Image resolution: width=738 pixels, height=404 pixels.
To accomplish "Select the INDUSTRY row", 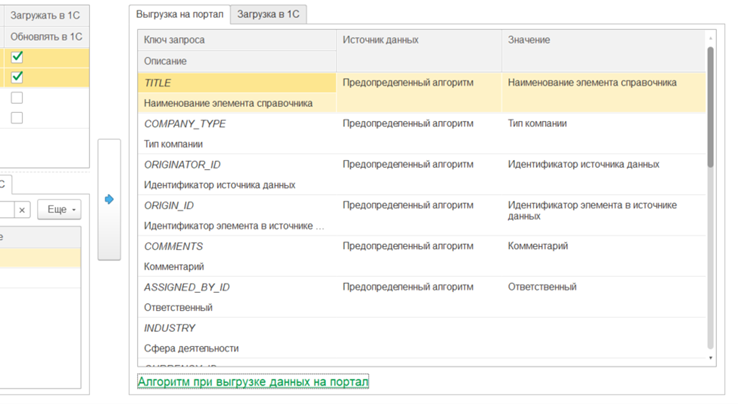I will (170, 328).
